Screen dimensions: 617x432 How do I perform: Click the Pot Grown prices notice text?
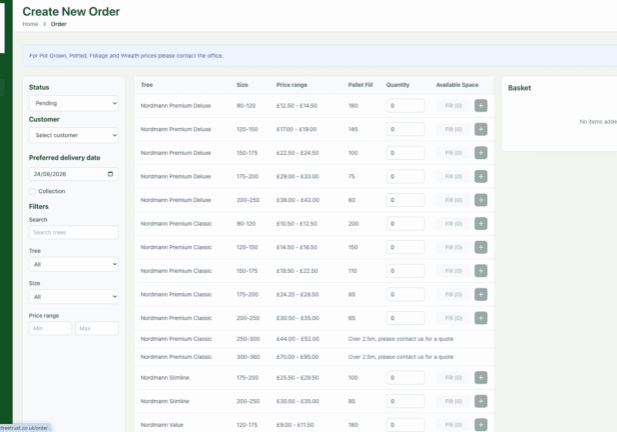coord(126,56)
